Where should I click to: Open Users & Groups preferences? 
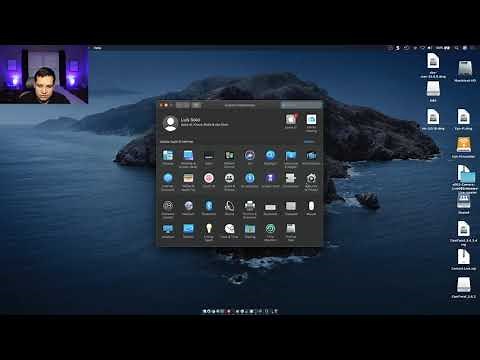coord(229,181)
